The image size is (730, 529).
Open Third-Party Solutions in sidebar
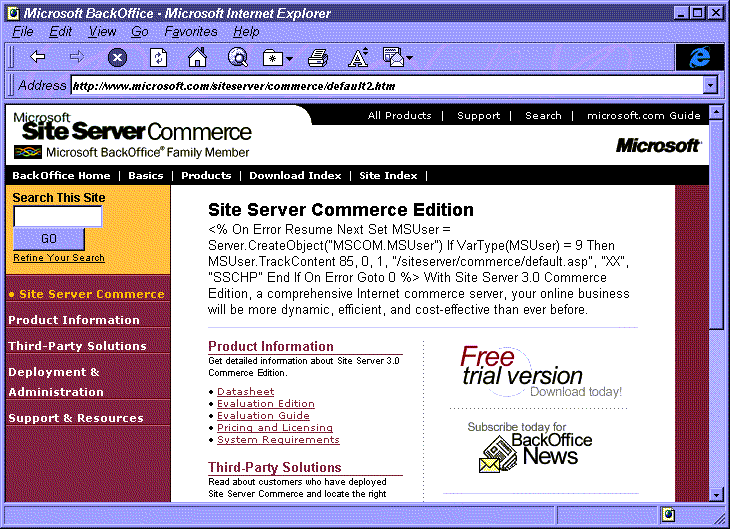pyautogui.click(x=77, y=346)
